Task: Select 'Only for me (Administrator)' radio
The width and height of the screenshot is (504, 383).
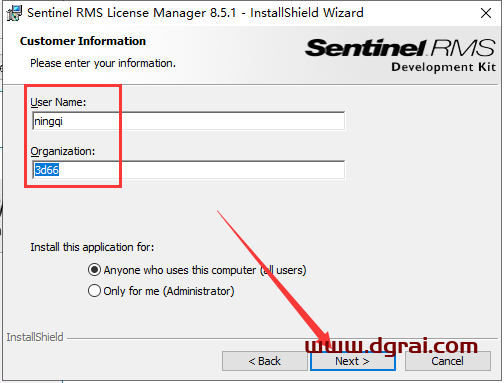Action: pos(94,291)
